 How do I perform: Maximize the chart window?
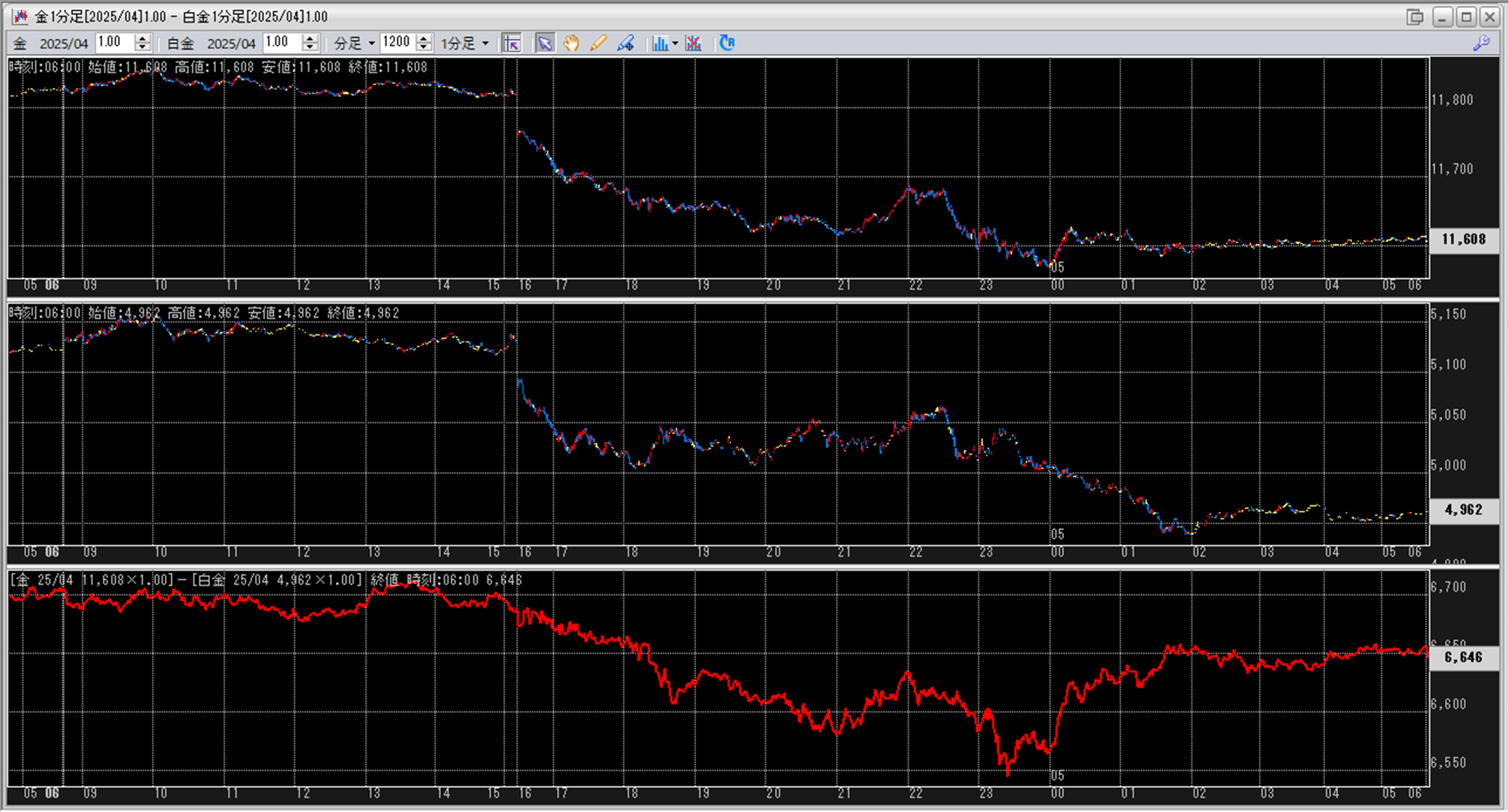pyautogui.click(x=1466, y=16)
